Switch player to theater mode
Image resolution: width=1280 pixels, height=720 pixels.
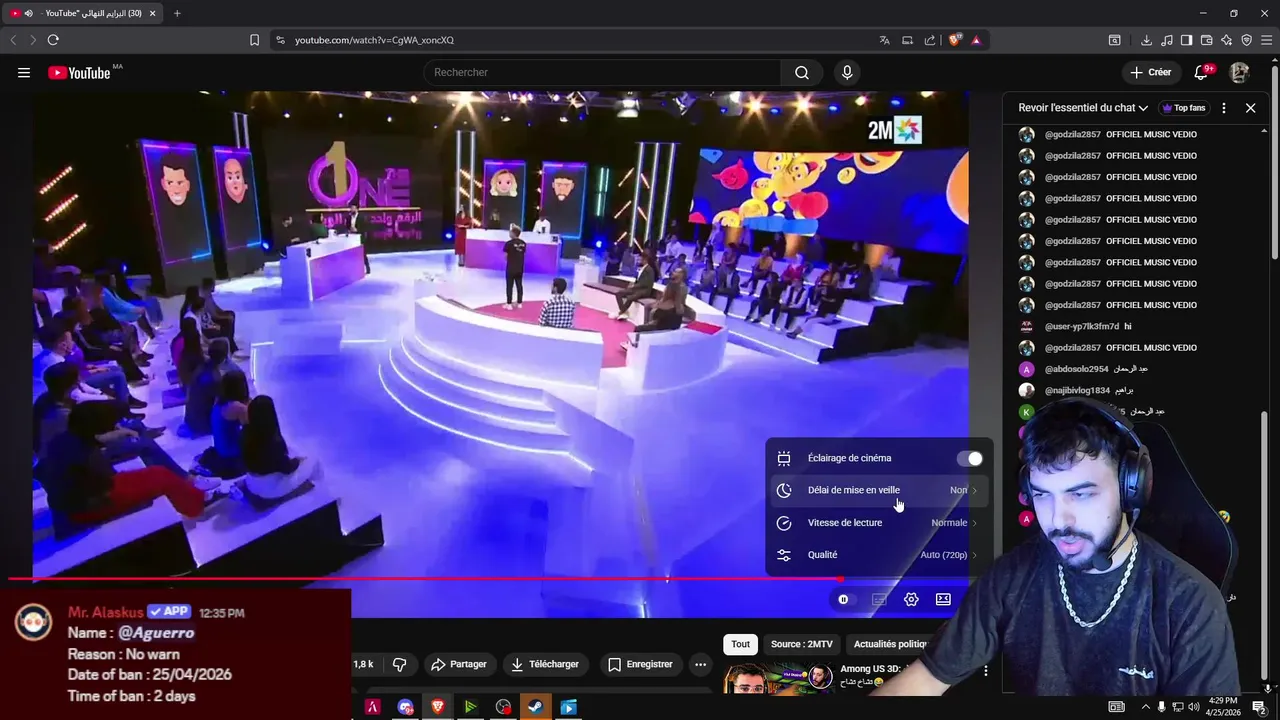(x=943, y=599)
